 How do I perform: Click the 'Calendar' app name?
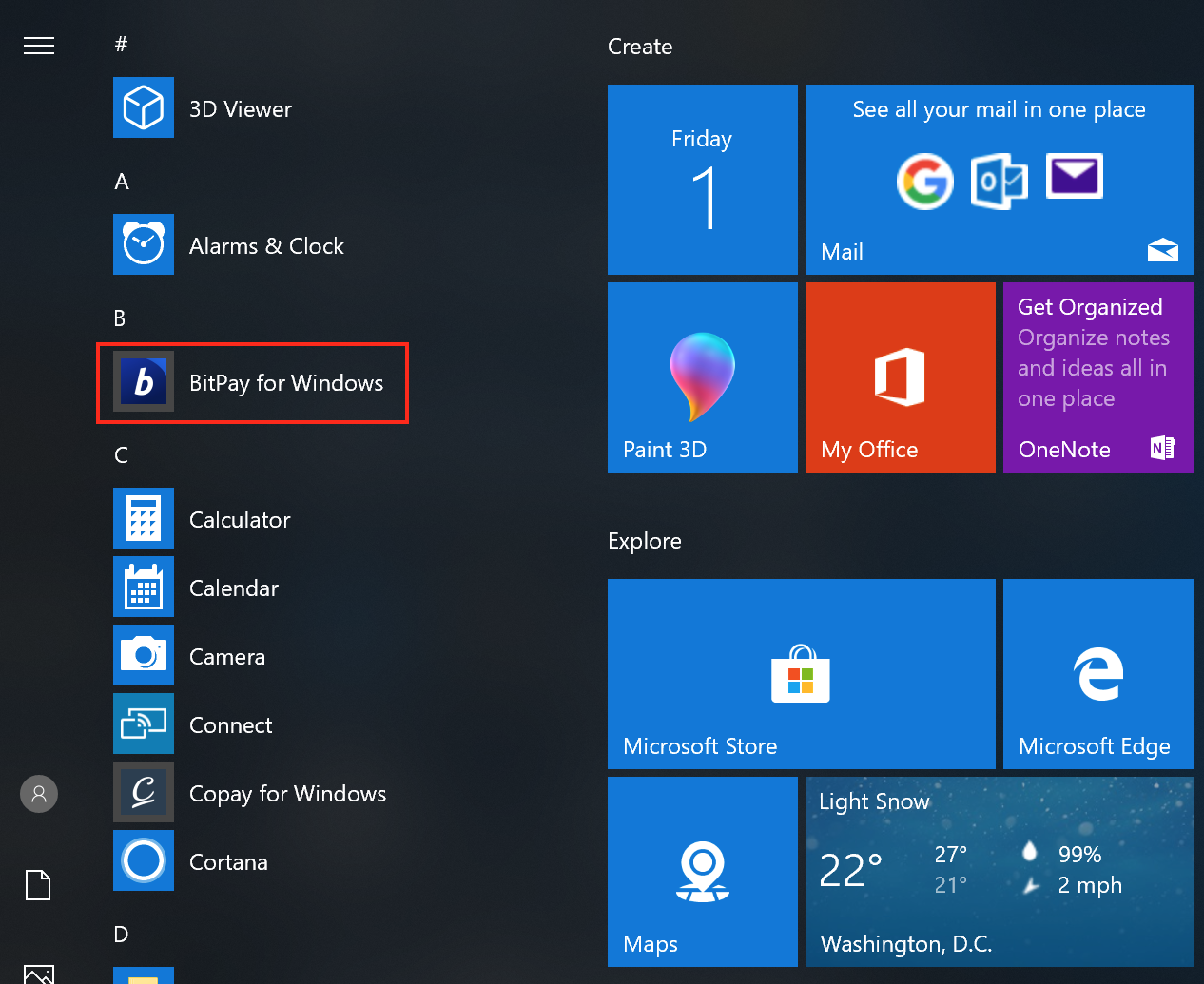[234, 588]
